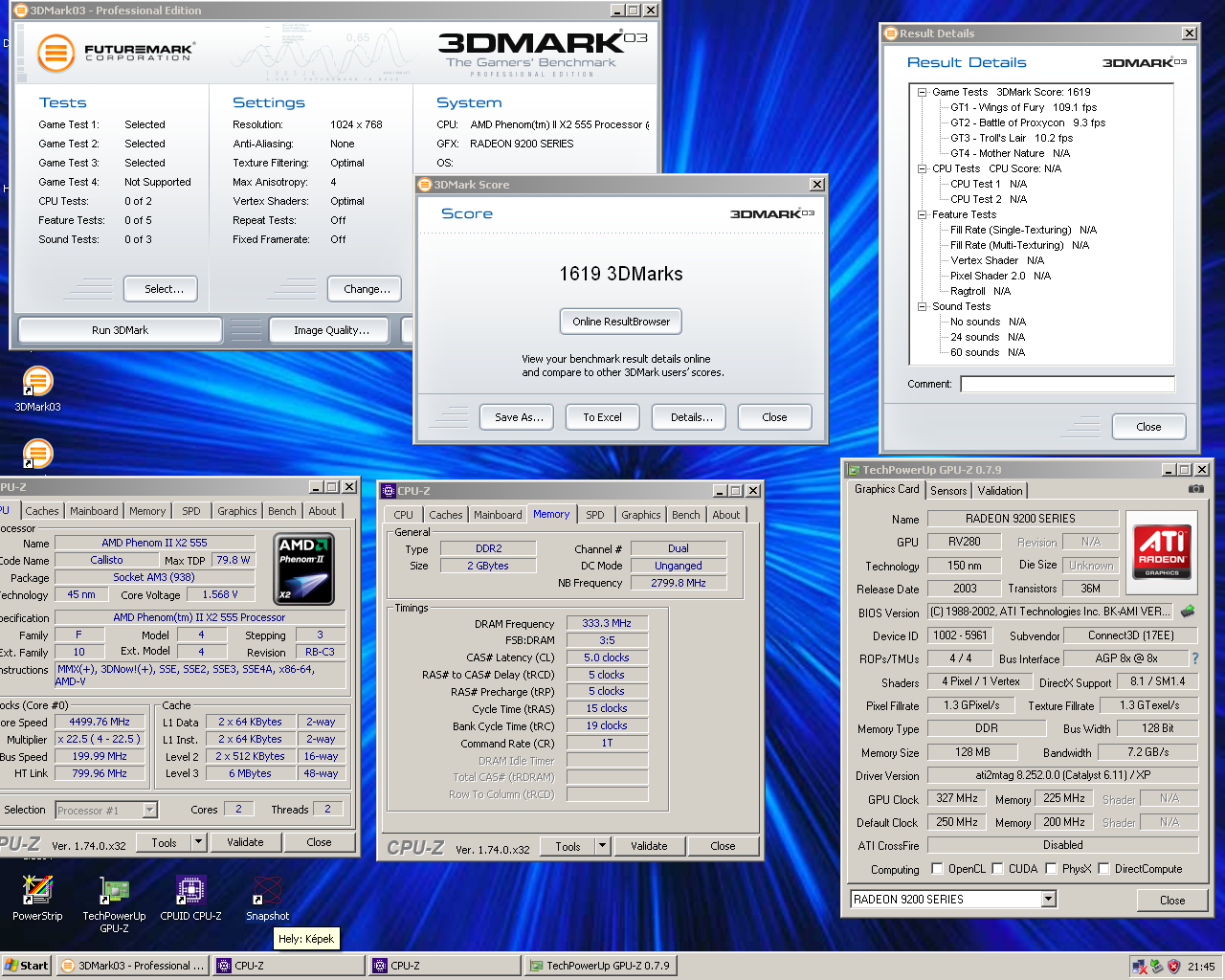This screenshot has height=980, width=1225.
Task: Switch to Validation tab in GPU-Z
Action: [x=1000, y=490]
